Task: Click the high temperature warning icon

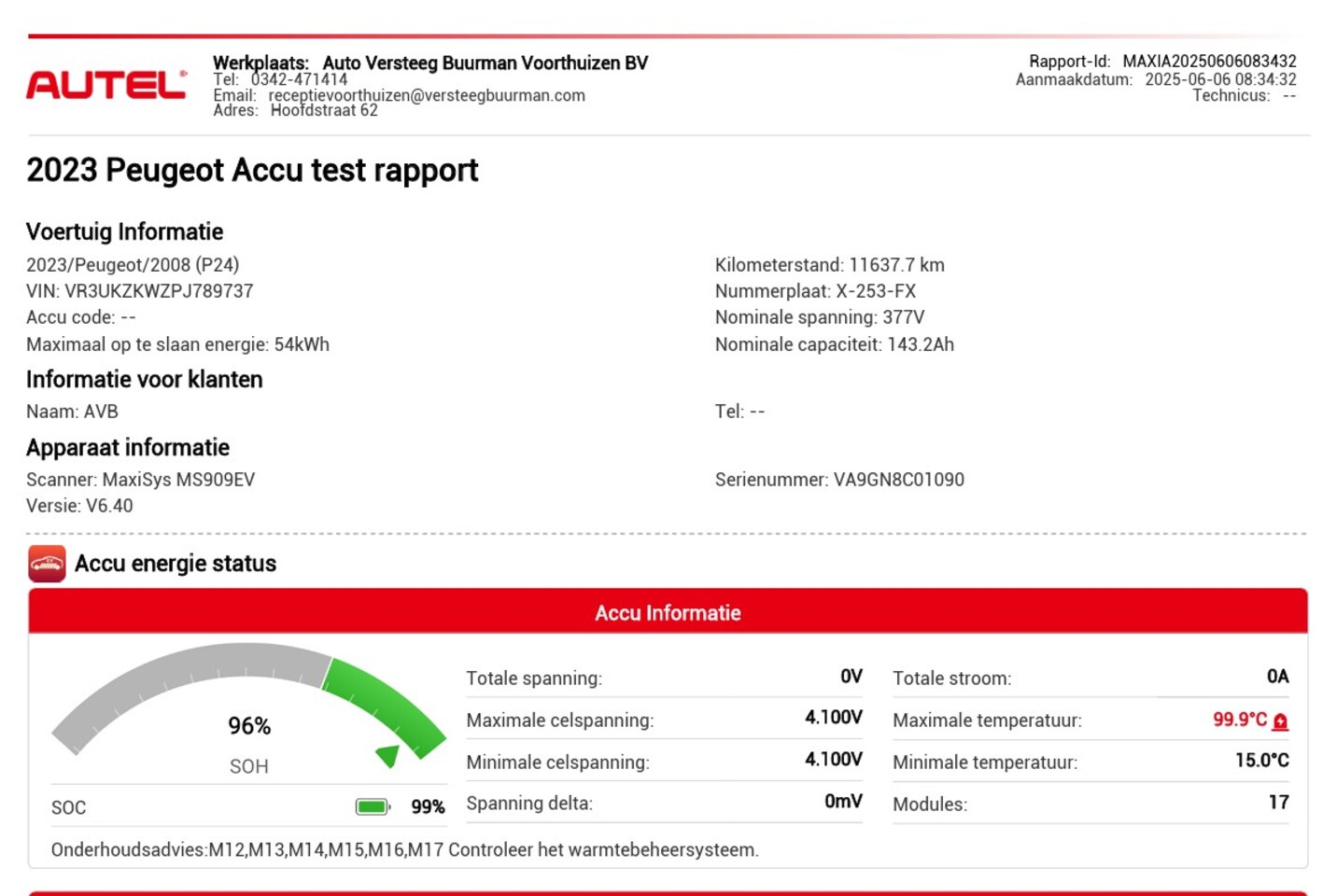Action: [x=1280, y=721]
